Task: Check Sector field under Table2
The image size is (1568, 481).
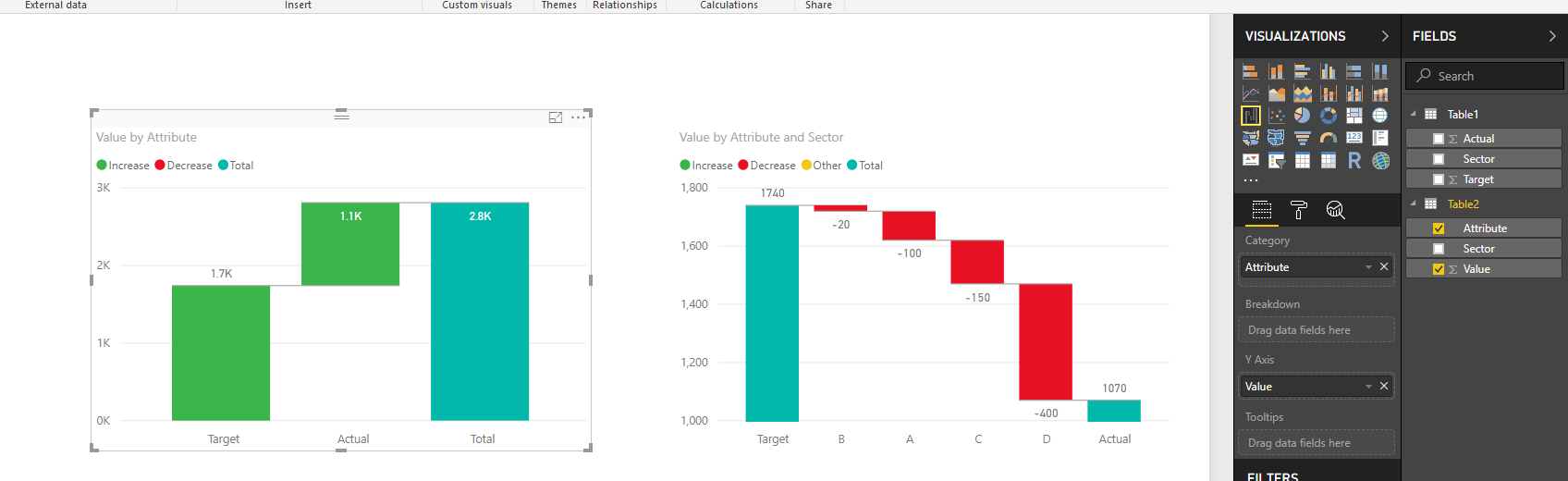Action: click(1439, 249)
